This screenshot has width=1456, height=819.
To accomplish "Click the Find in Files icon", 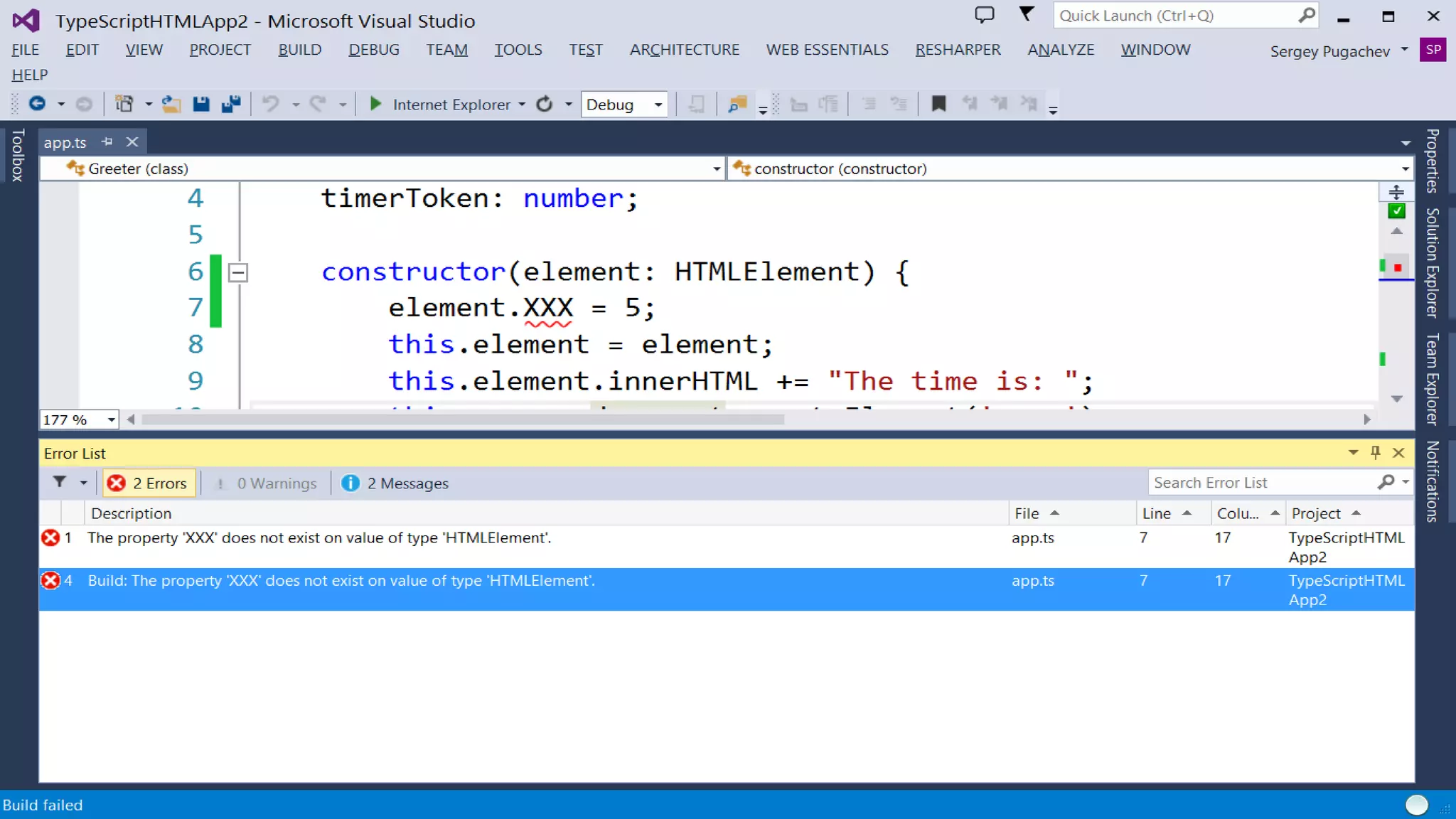I will pos(737,105).
